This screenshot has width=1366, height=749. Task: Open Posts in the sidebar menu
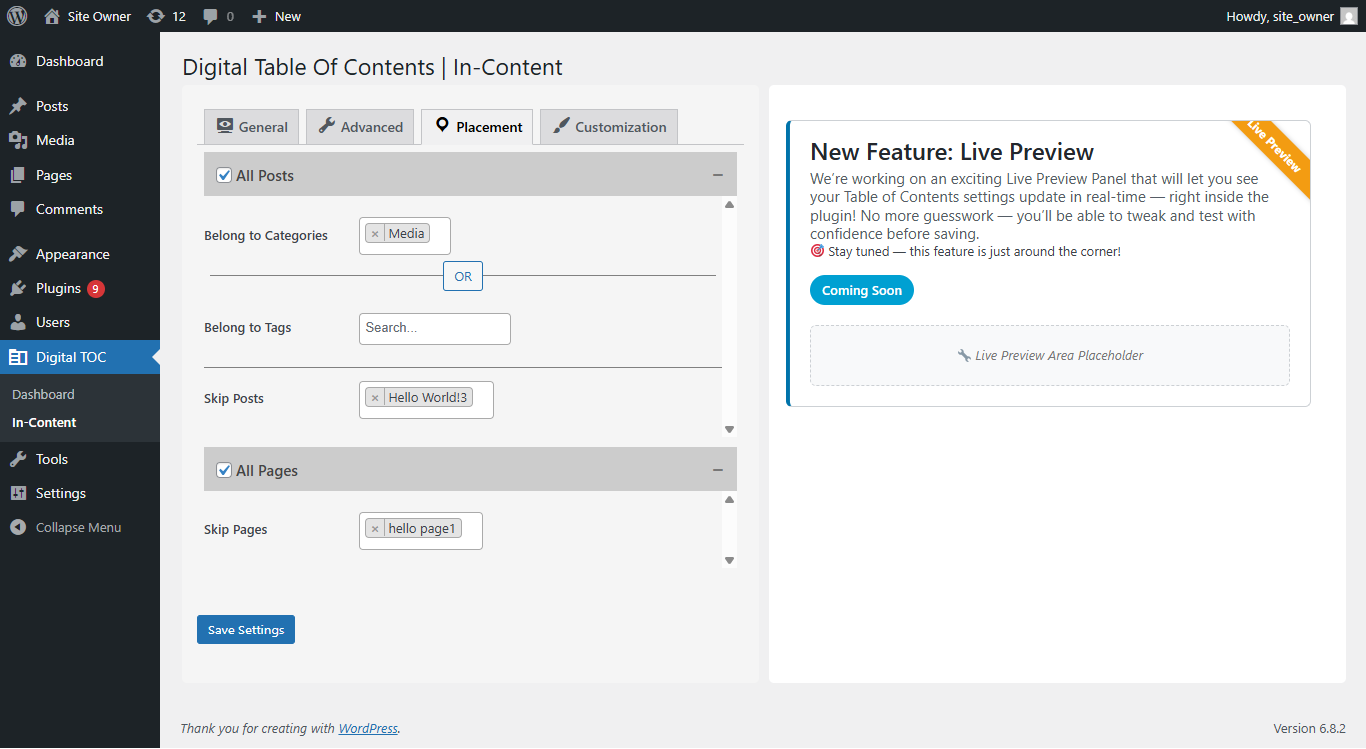click(52, 106)
